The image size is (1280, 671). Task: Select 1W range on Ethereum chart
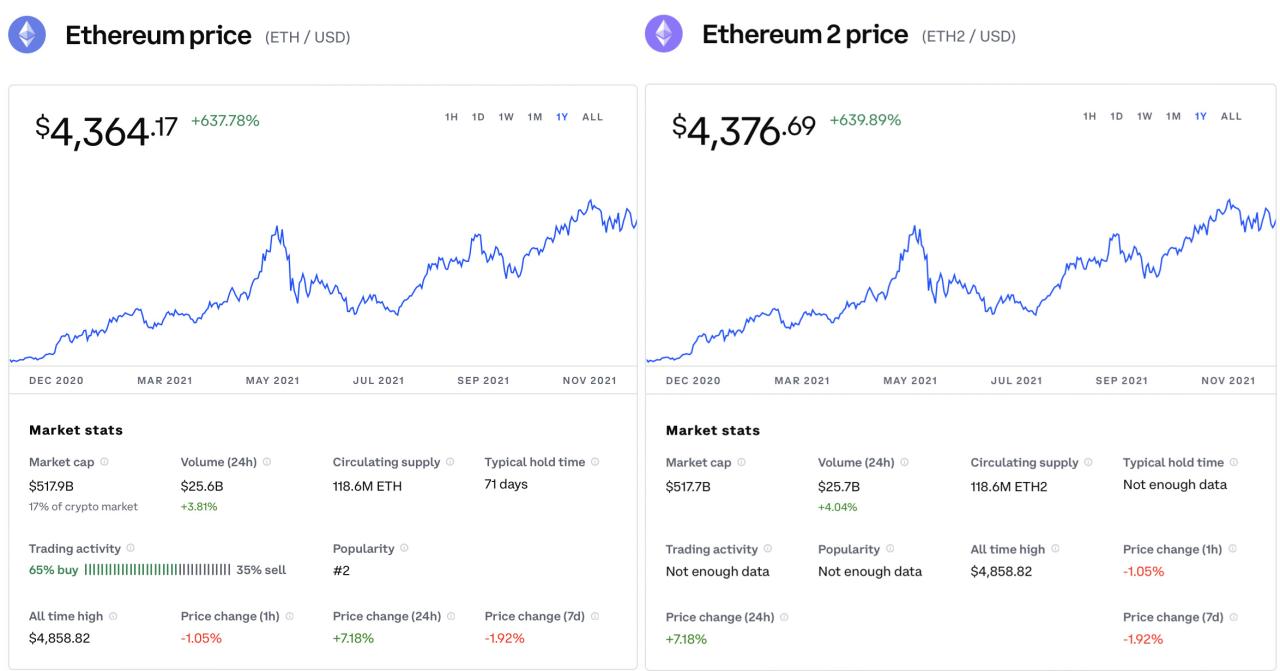(x=506, y=117)
